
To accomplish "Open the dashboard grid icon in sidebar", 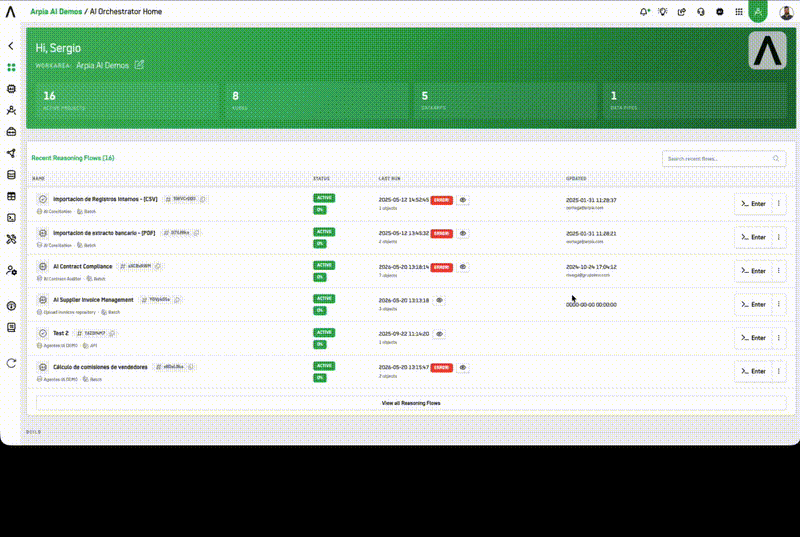I will [x=11, y=67].
